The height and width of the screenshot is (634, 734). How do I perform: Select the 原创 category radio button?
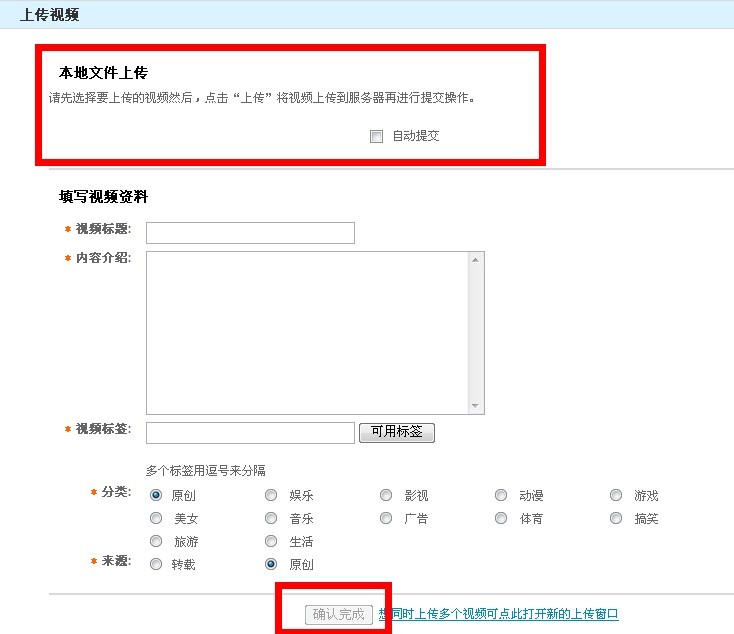coord(156,495)
